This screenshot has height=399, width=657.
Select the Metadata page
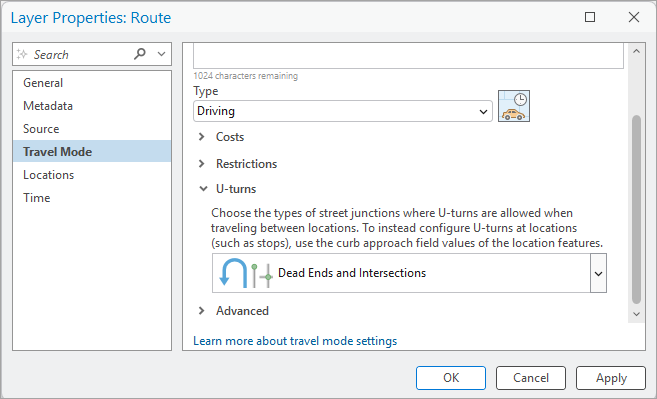(x=92, y=106)
